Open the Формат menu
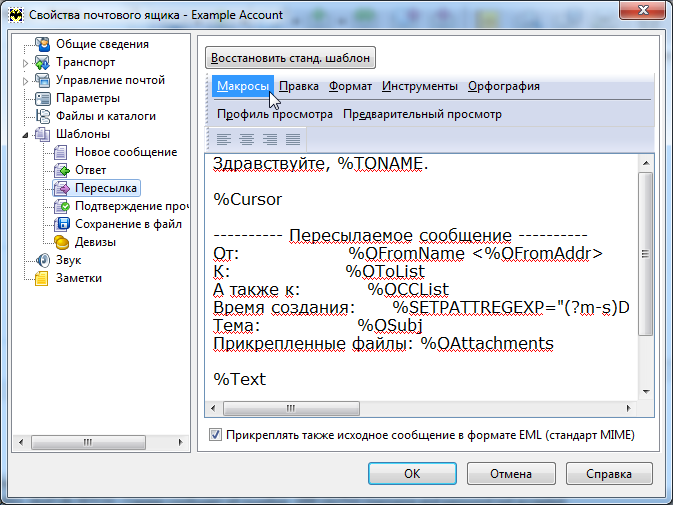673x505 pixels. coord(350,86)
